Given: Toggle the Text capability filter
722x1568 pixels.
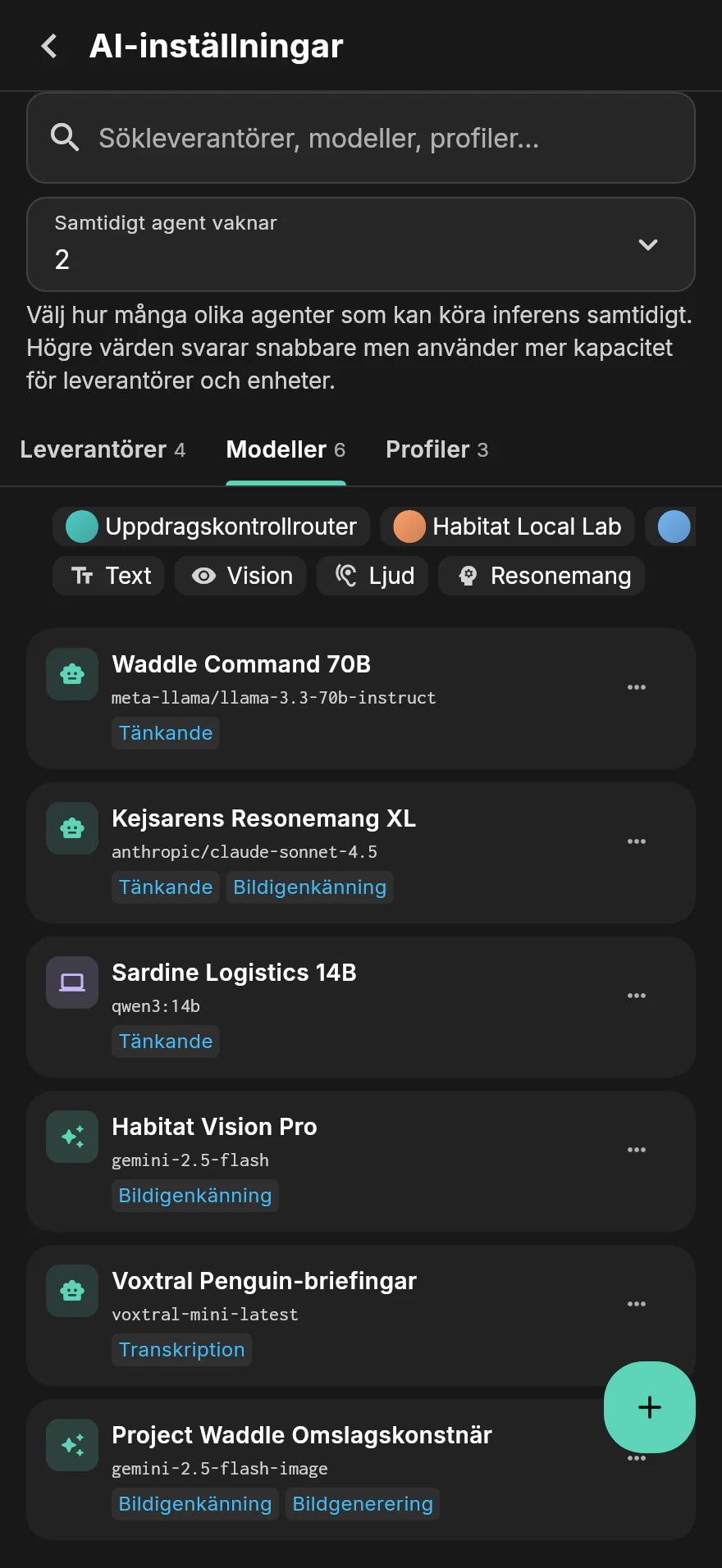Looking at the screenshot, I should coord(108,576).
